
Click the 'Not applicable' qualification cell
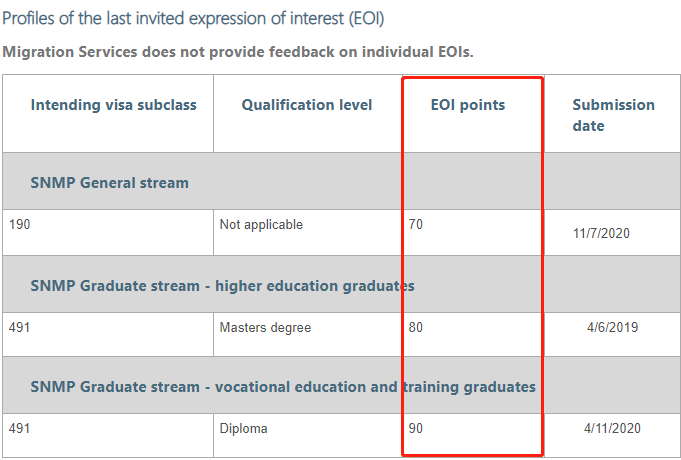pyautogui.click(x=261, y=225)
